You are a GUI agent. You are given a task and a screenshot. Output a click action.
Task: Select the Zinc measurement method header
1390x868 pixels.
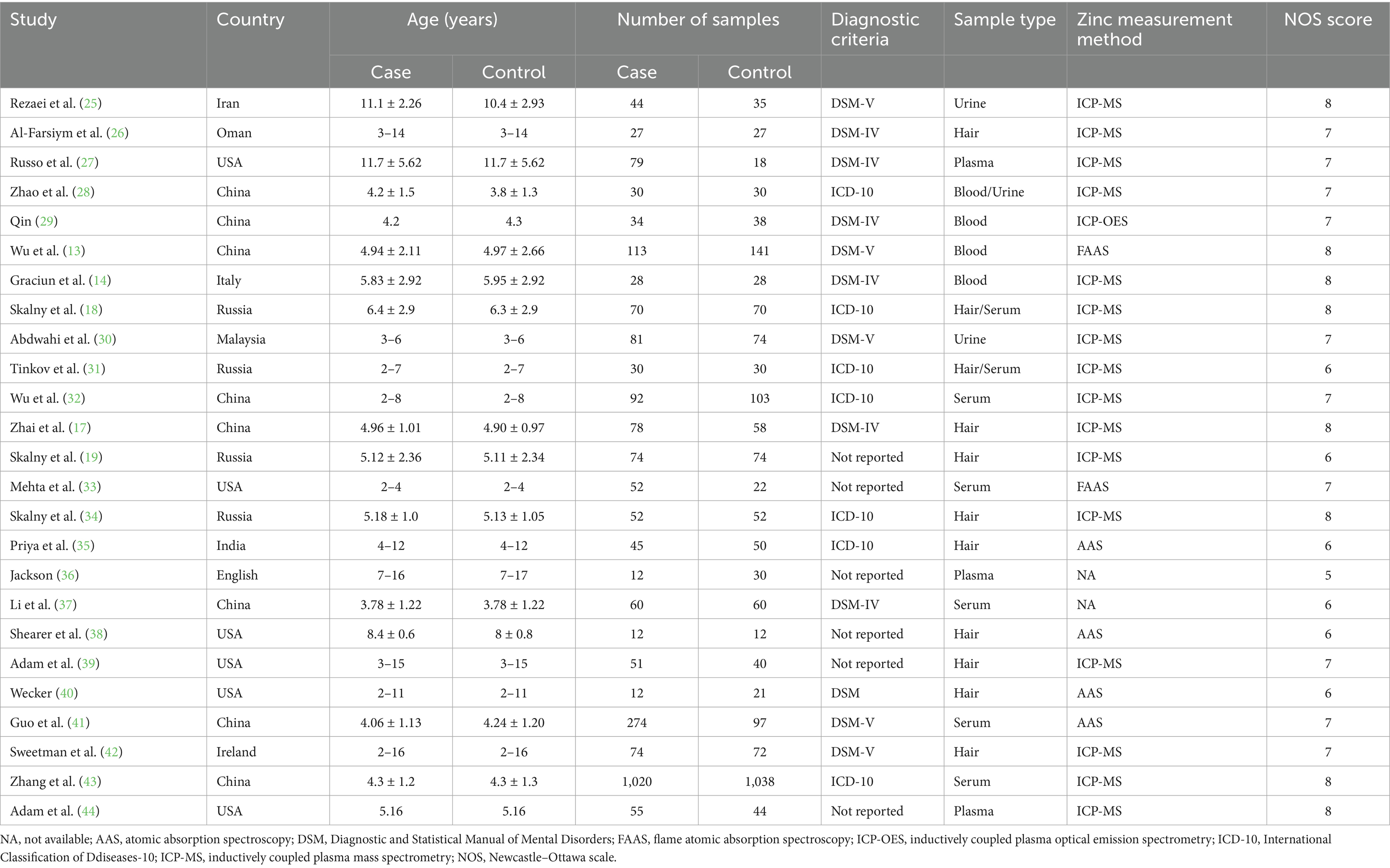point(1154,29)
